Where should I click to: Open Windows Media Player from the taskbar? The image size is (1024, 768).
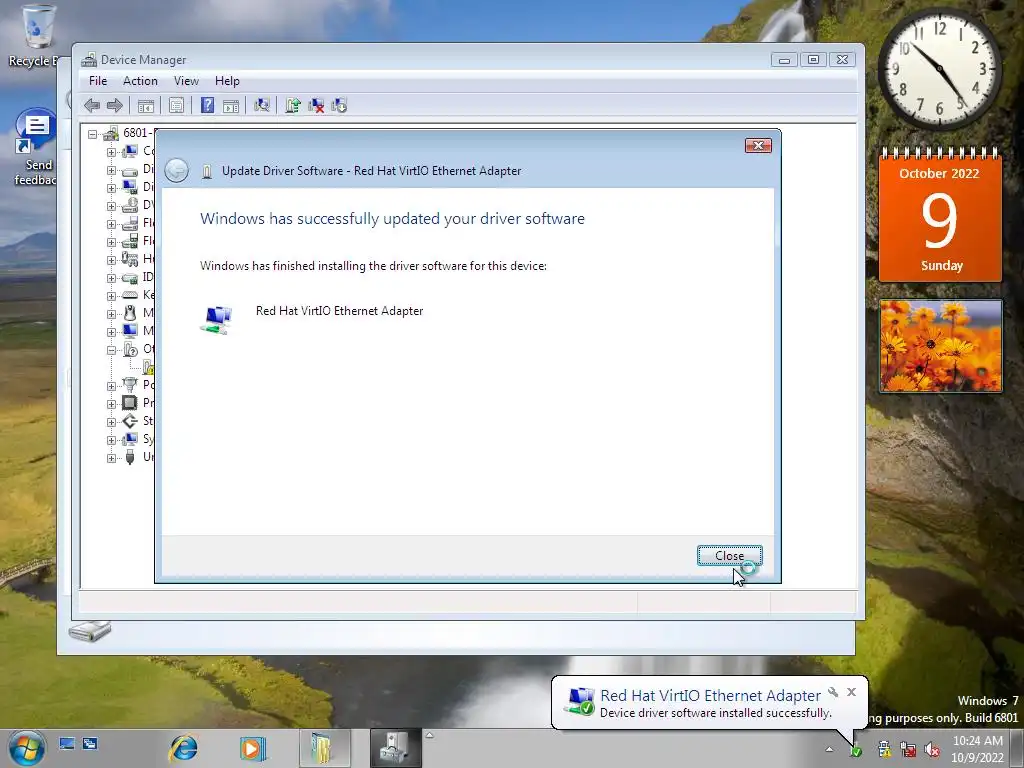click(252, 748)
